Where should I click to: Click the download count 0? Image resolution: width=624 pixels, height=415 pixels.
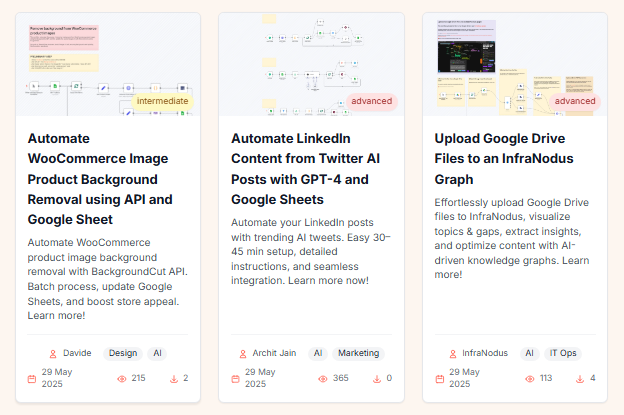coord(389,378)
